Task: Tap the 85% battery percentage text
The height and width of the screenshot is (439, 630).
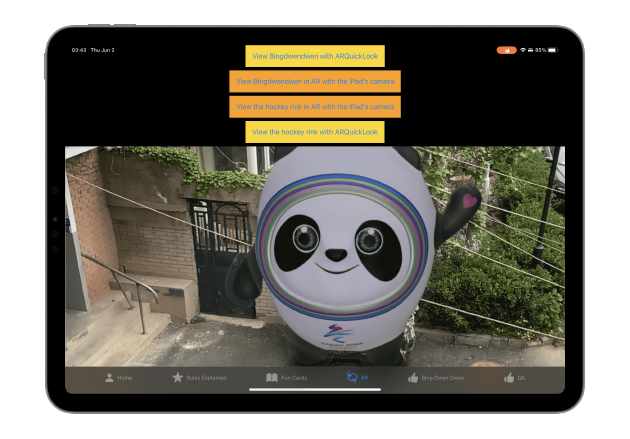Action: point(540,50)
